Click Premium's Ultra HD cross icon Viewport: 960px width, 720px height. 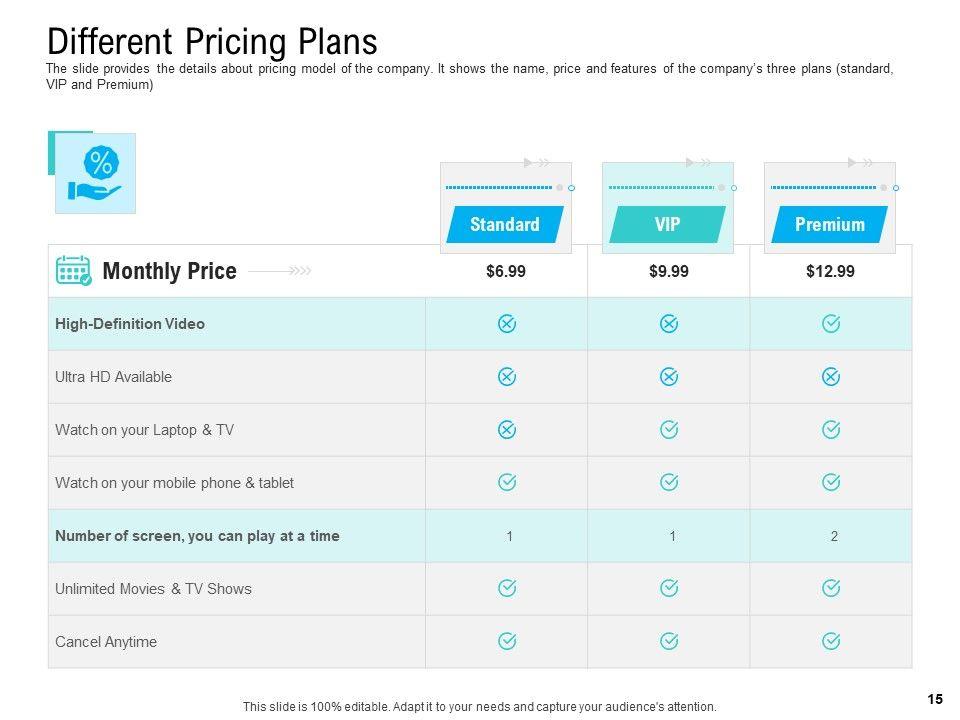pos(830,377)
